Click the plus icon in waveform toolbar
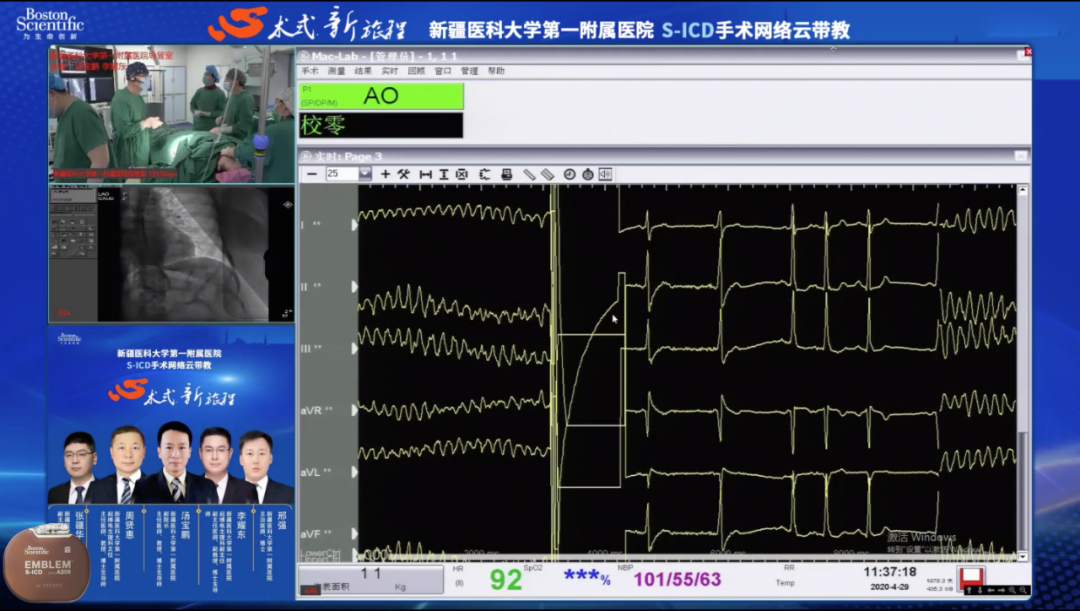The height and width of the screenshot is (611, 1080). [x=386, y=174]
